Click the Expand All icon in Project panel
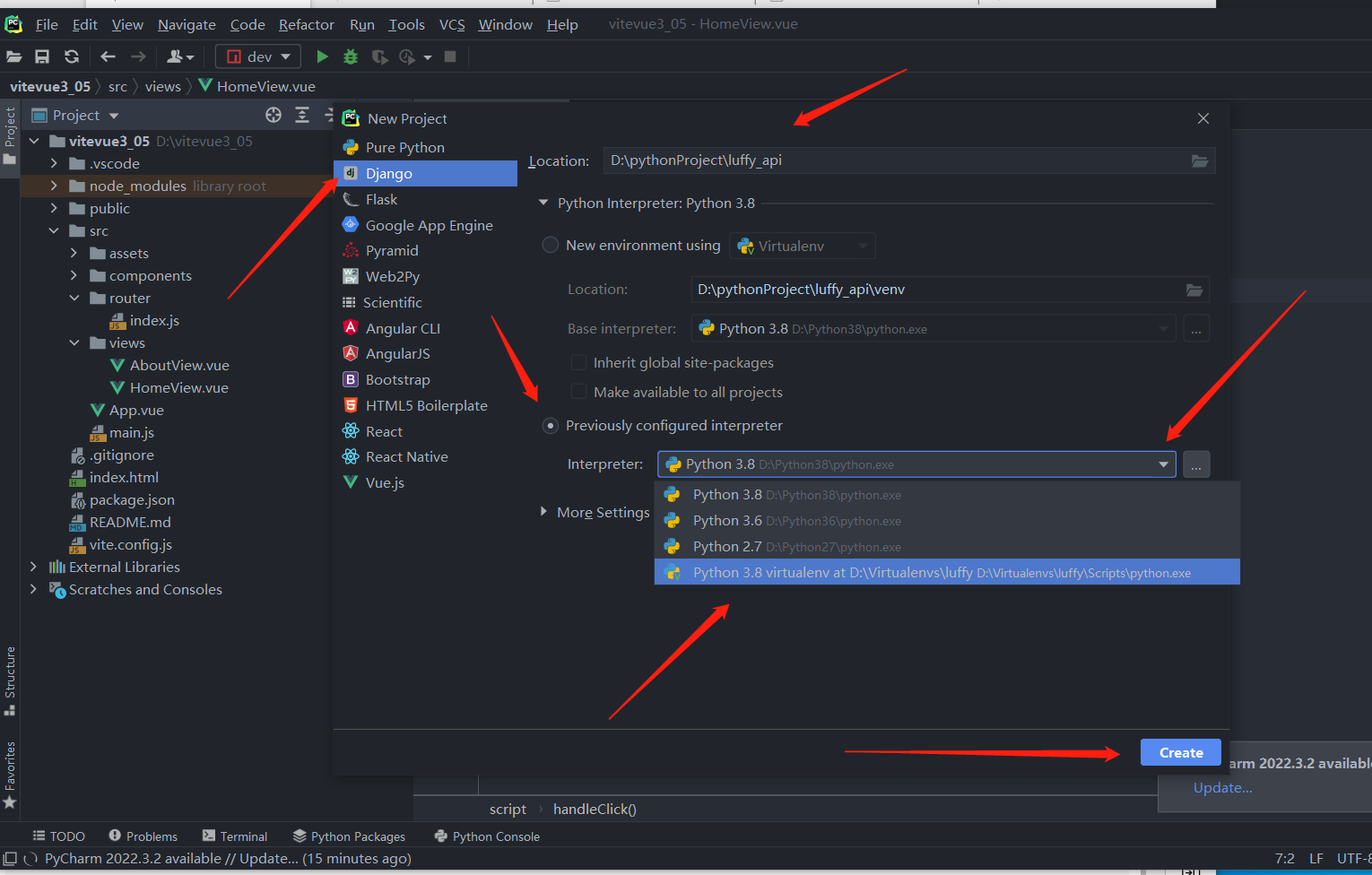Image resolution: width=1372 pixels, height=875 pixels. tap(302, 115)
